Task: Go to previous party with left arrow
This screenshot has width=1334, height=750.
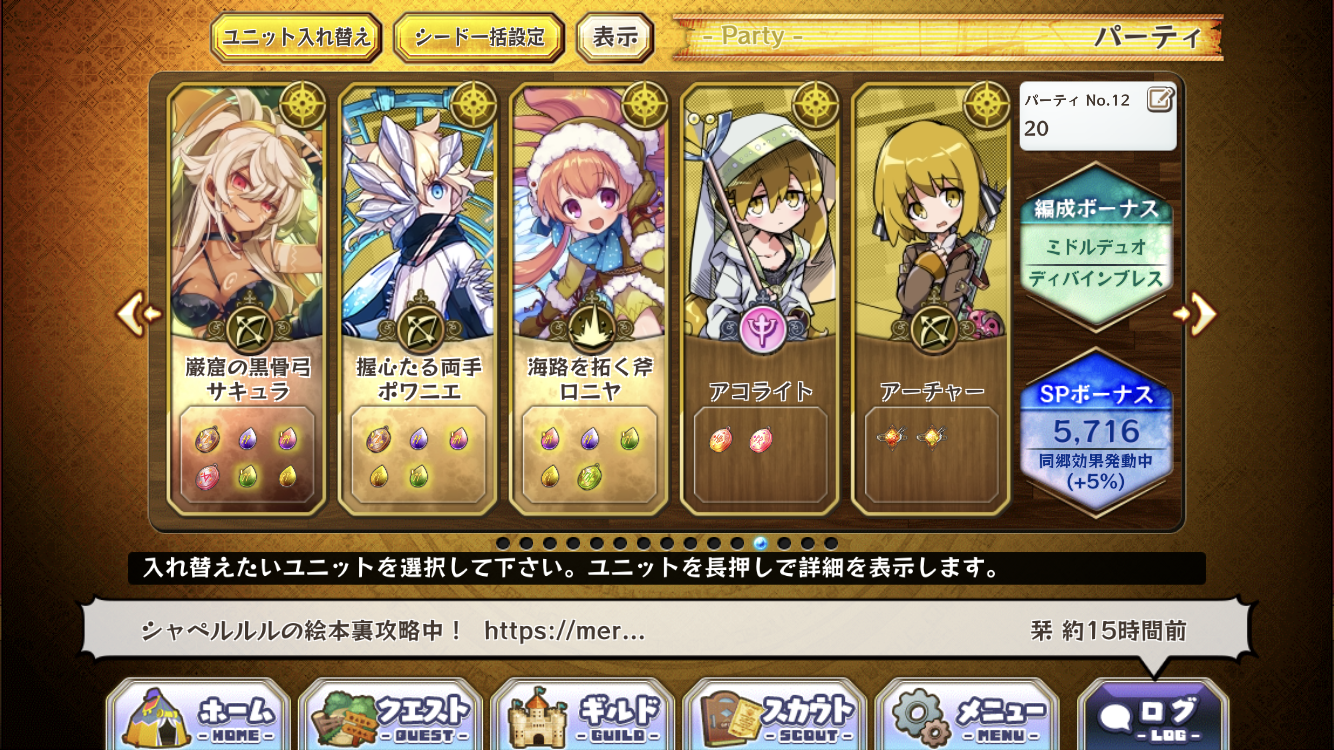Action: point(138,315)
